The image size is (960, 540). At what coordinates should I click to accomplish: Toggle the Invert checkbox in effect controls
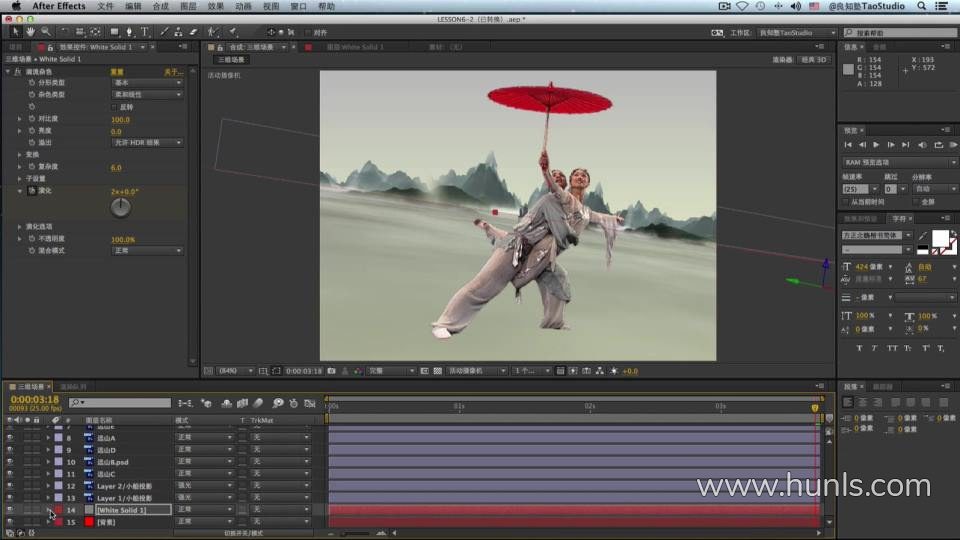tap(114, 107)
